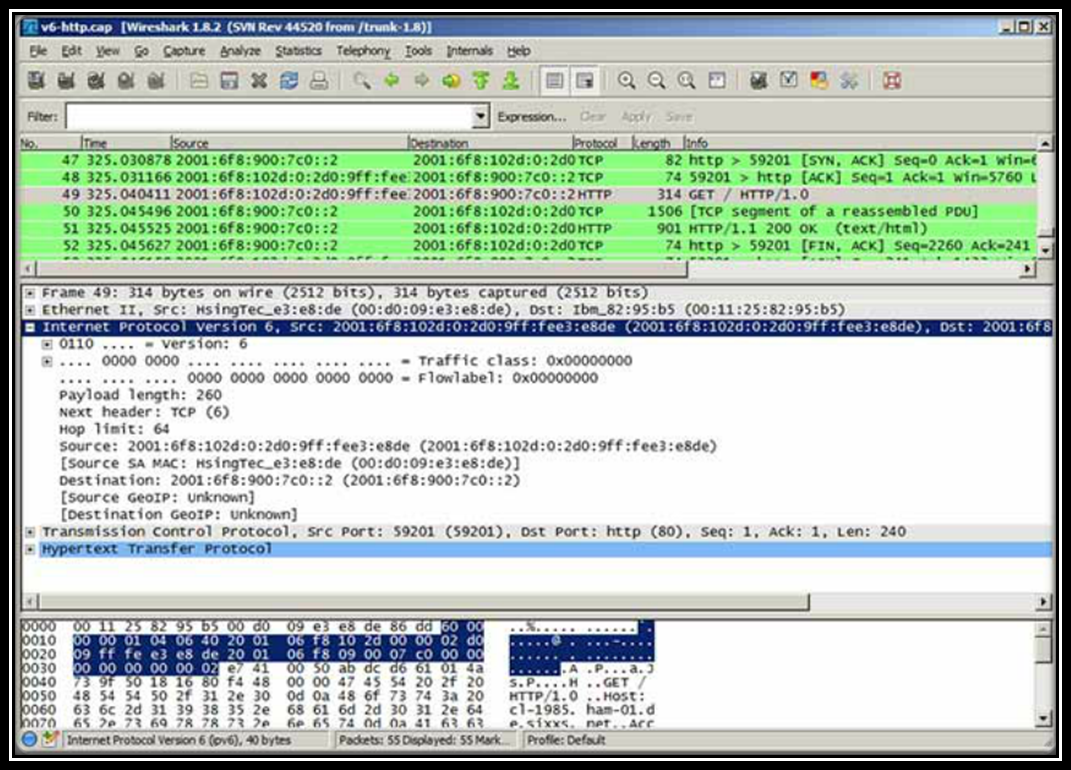Viewport: 1071px width, 770px height.
Task: Open the Filter history dropdown arrow
Action: pos(481,117)
